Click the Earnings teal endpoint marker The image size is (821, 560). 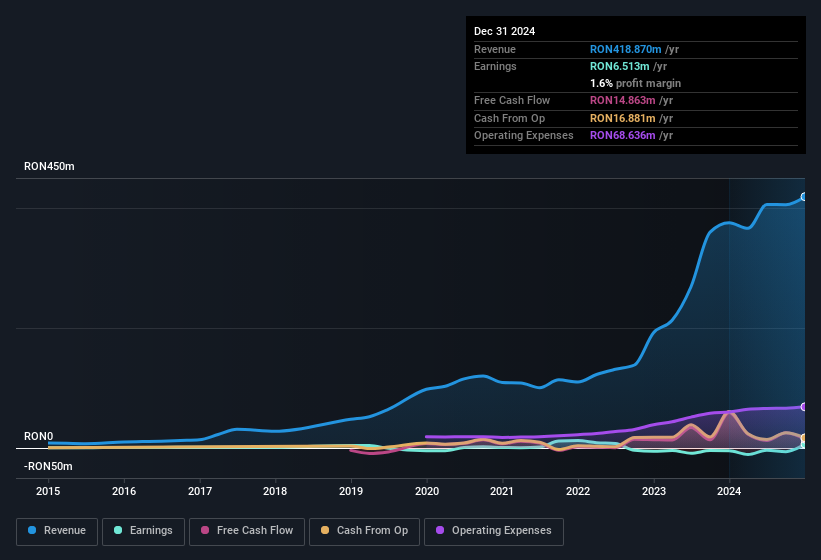point(804,445)
